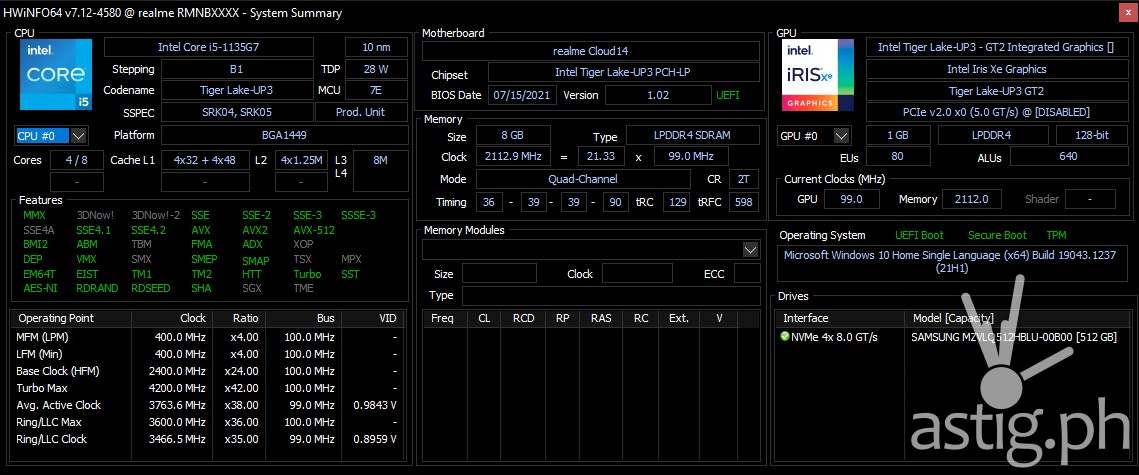The height and width of the screenshot is (475, 1139).
Task: Select the Avg. Active Clock row
Action: pyautogui.click(x=207, y=405)
